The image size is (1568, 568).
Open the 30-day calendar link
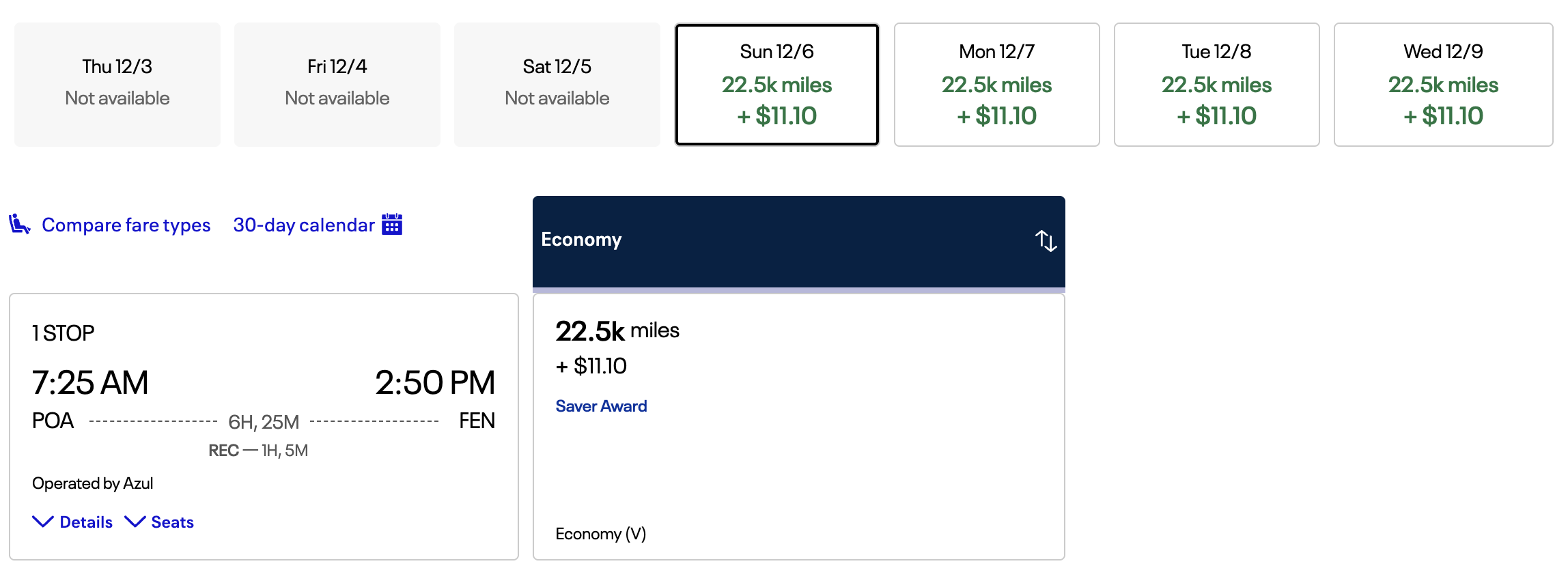tap(304, 225)
